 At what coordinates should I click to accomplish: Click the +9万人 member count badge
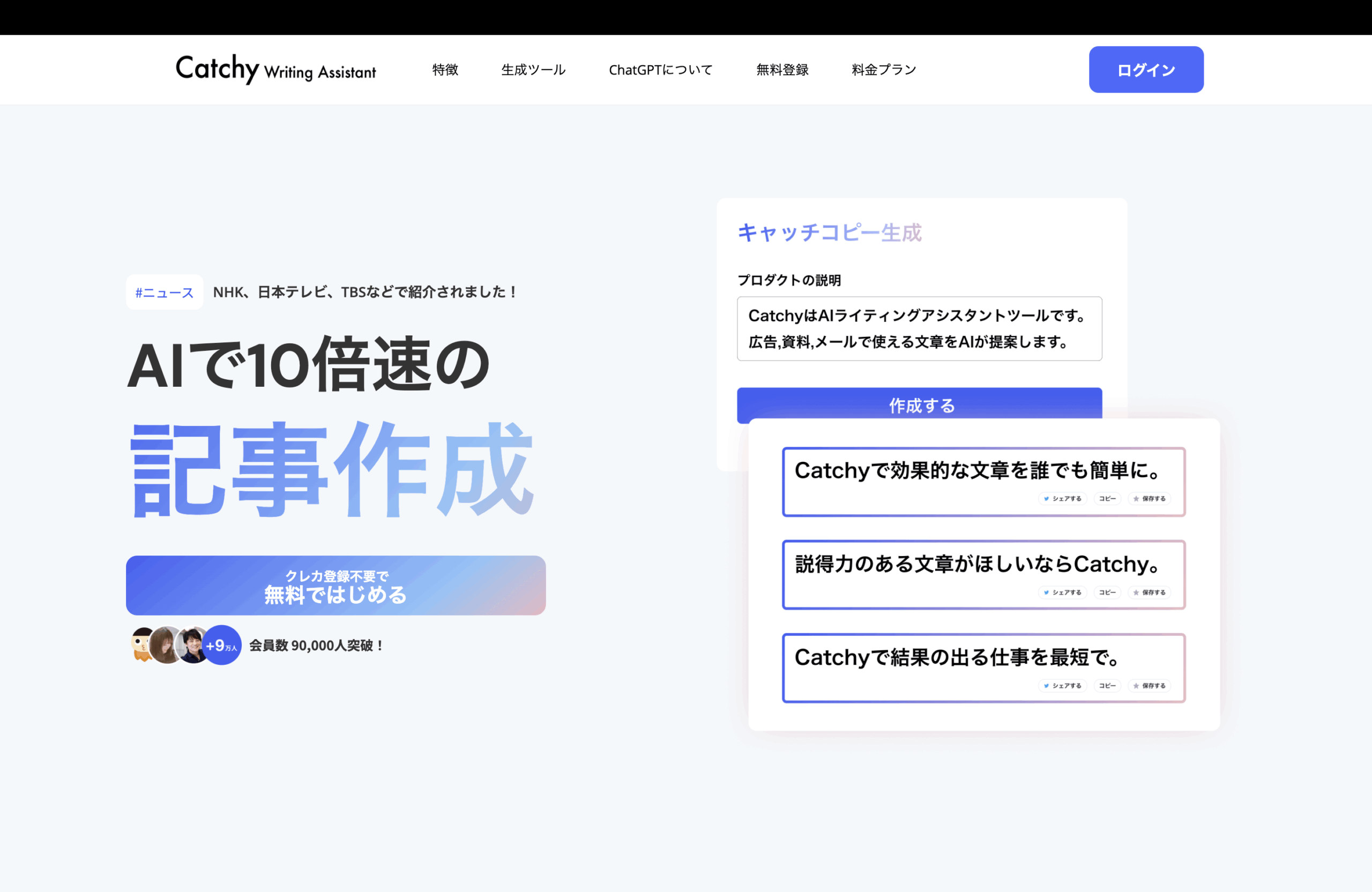click(x=221, y=645)
